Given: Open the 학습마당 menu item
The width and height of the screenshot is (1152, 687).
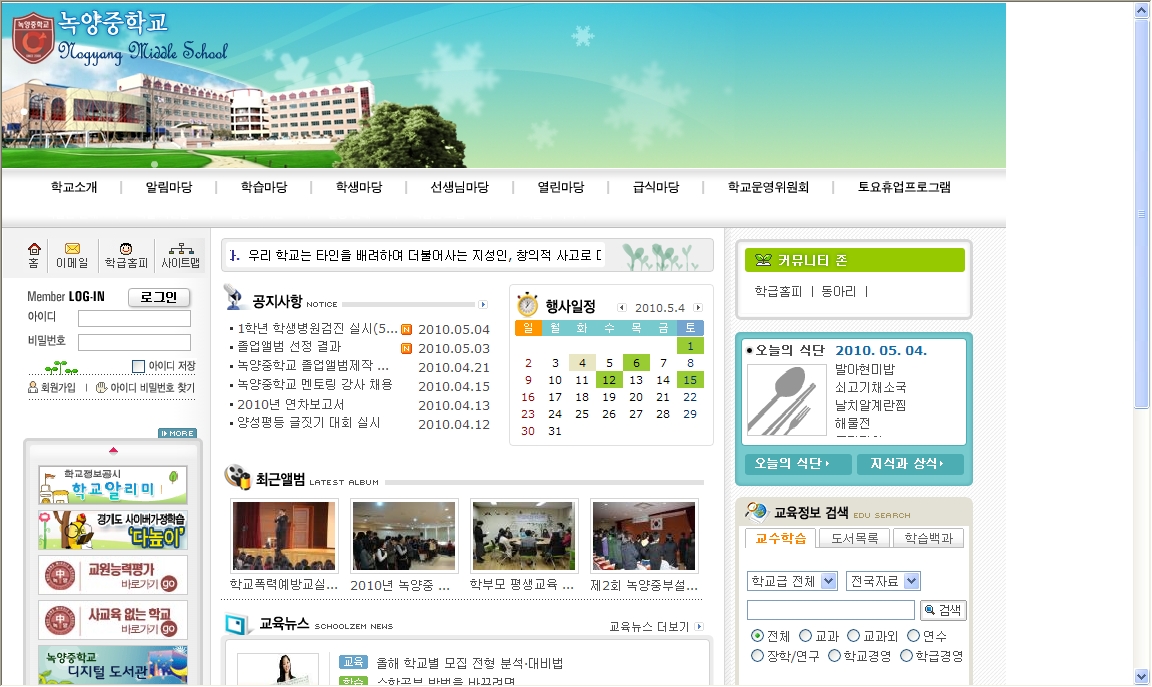Looking at the screenshot, I should 264,187.
